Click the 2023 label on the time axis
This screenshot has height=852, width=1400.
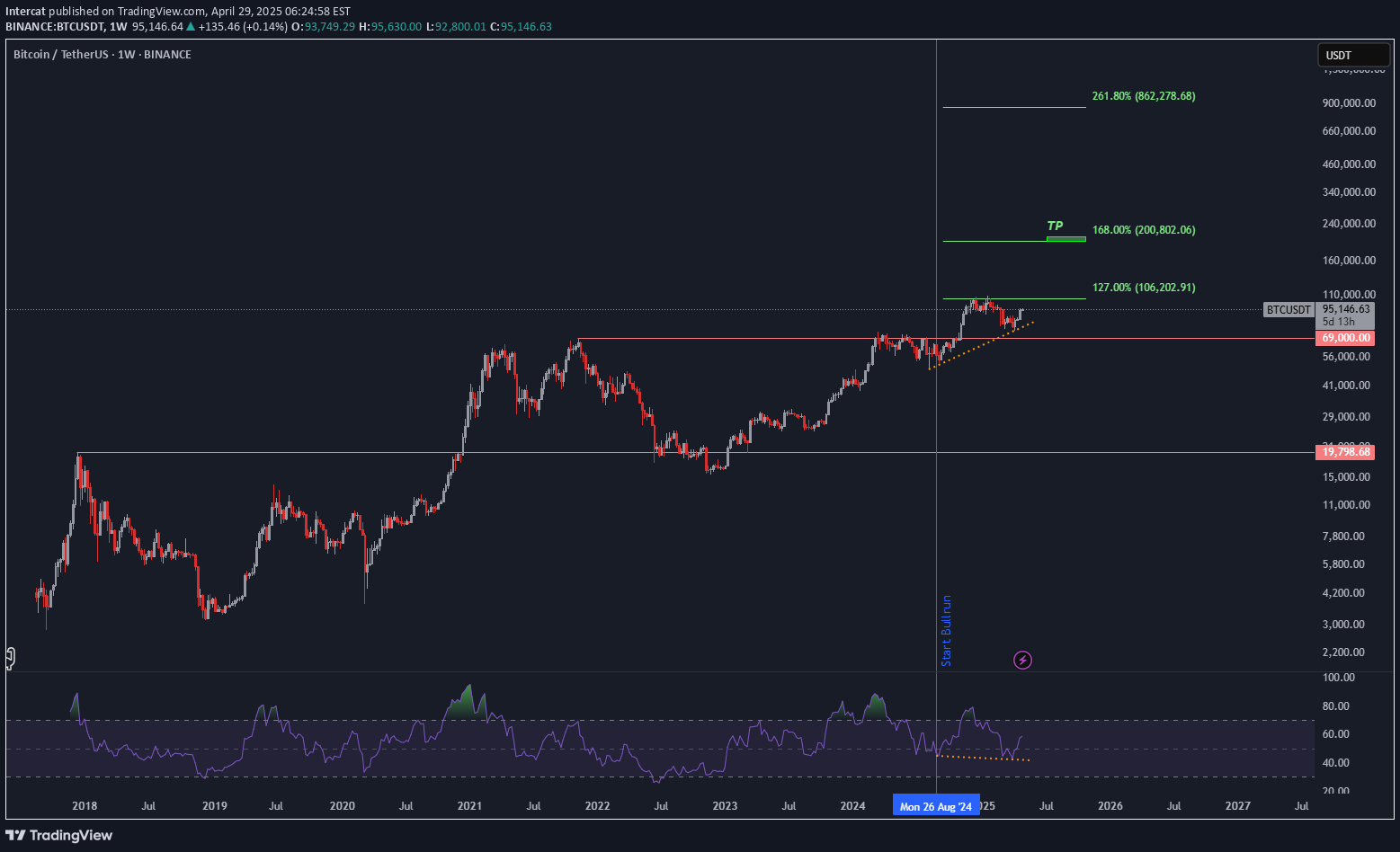(725, 806)
